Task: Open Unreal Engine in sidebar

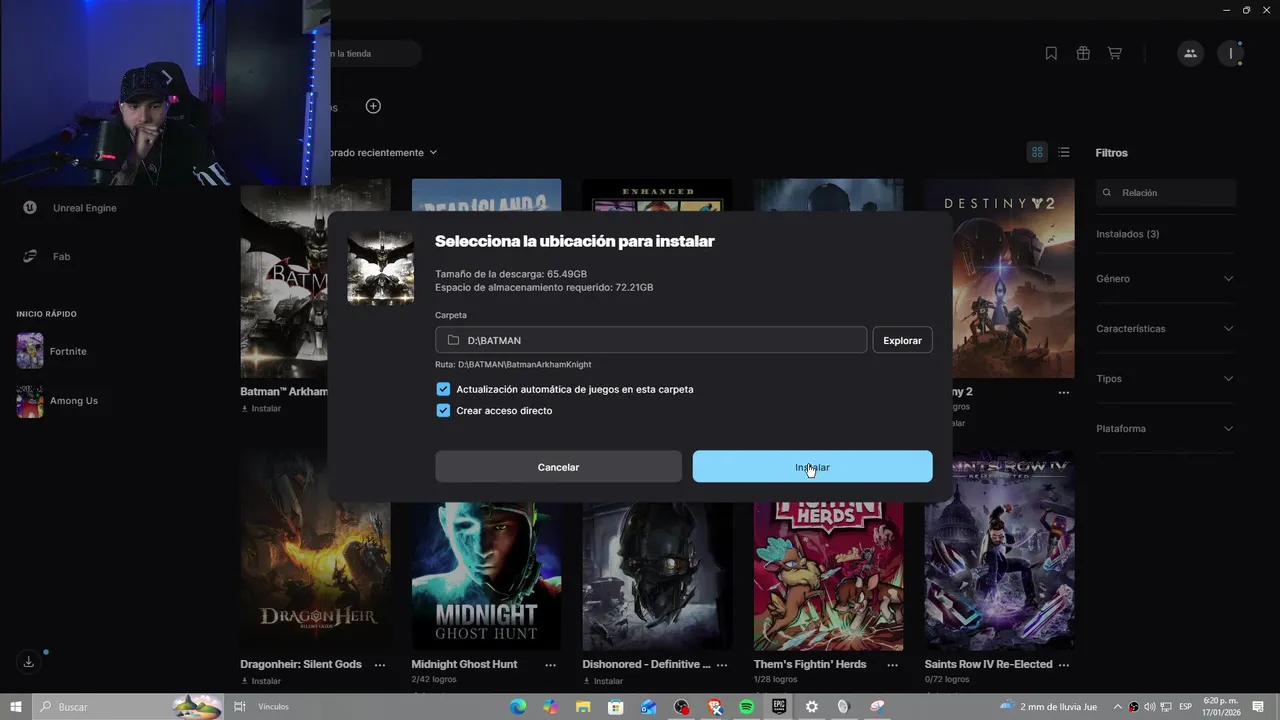Action: click(x=70, y=208)
